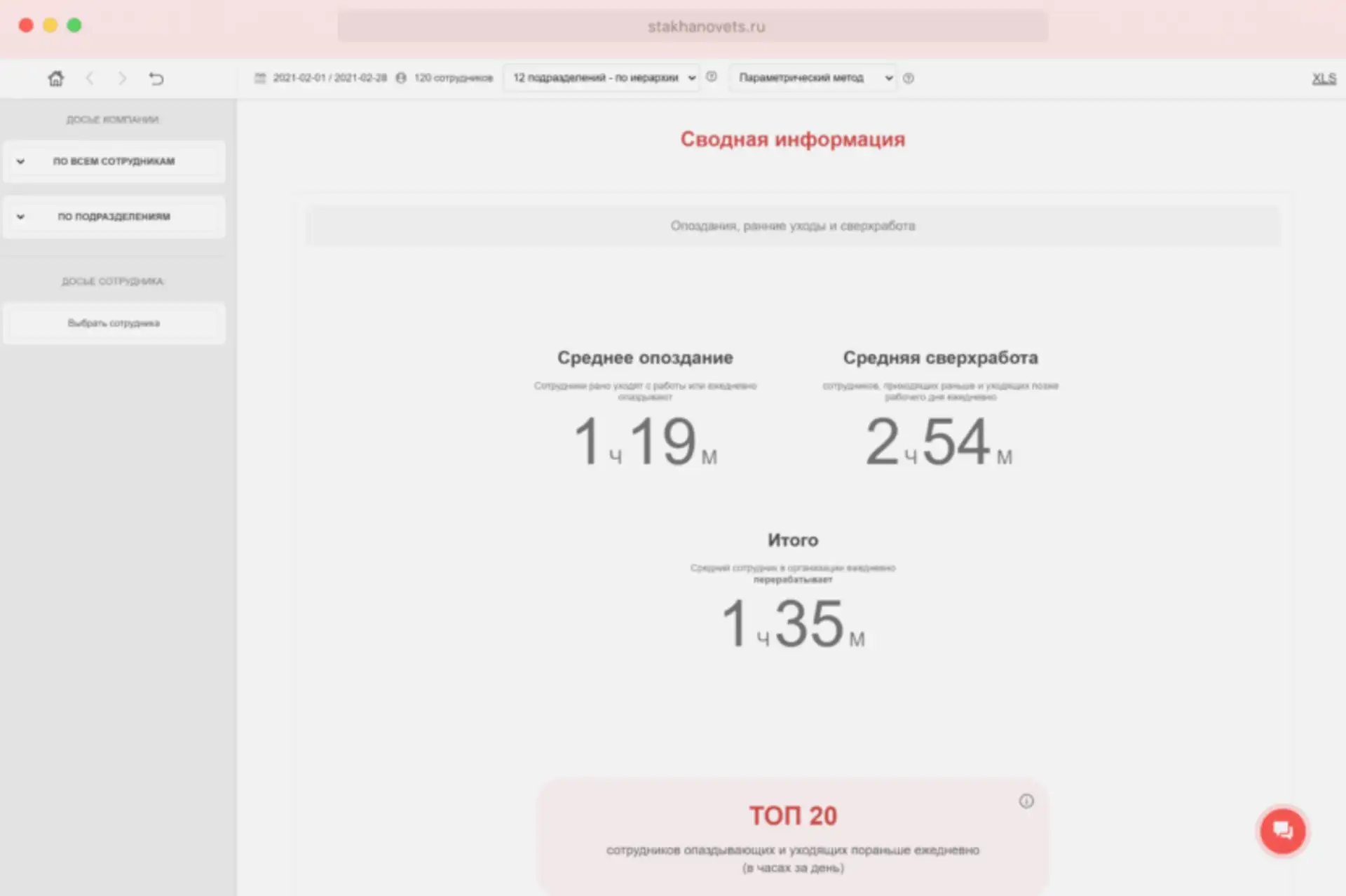
Task: Click the undo/reset icon in the toolbar
Action: click(156, 78)
